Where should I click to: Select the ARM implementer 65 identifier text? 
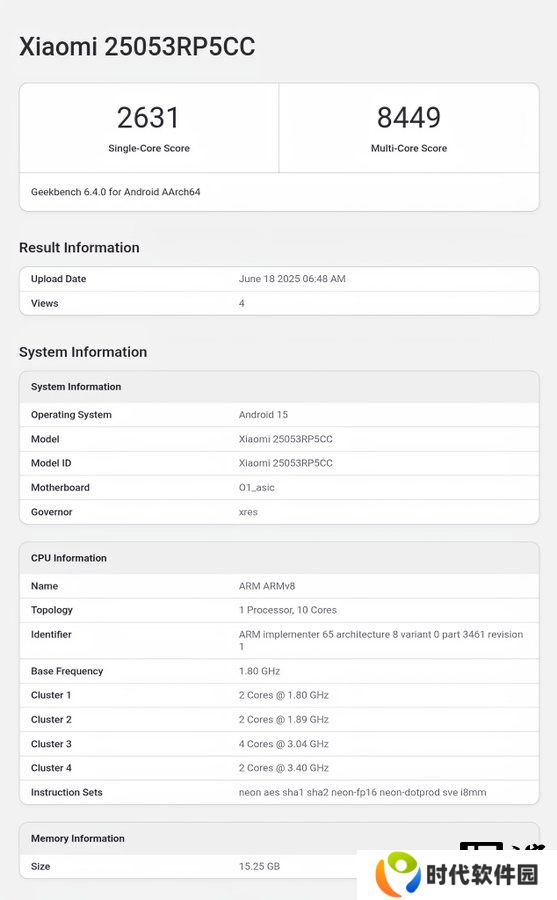pos(381,641)
